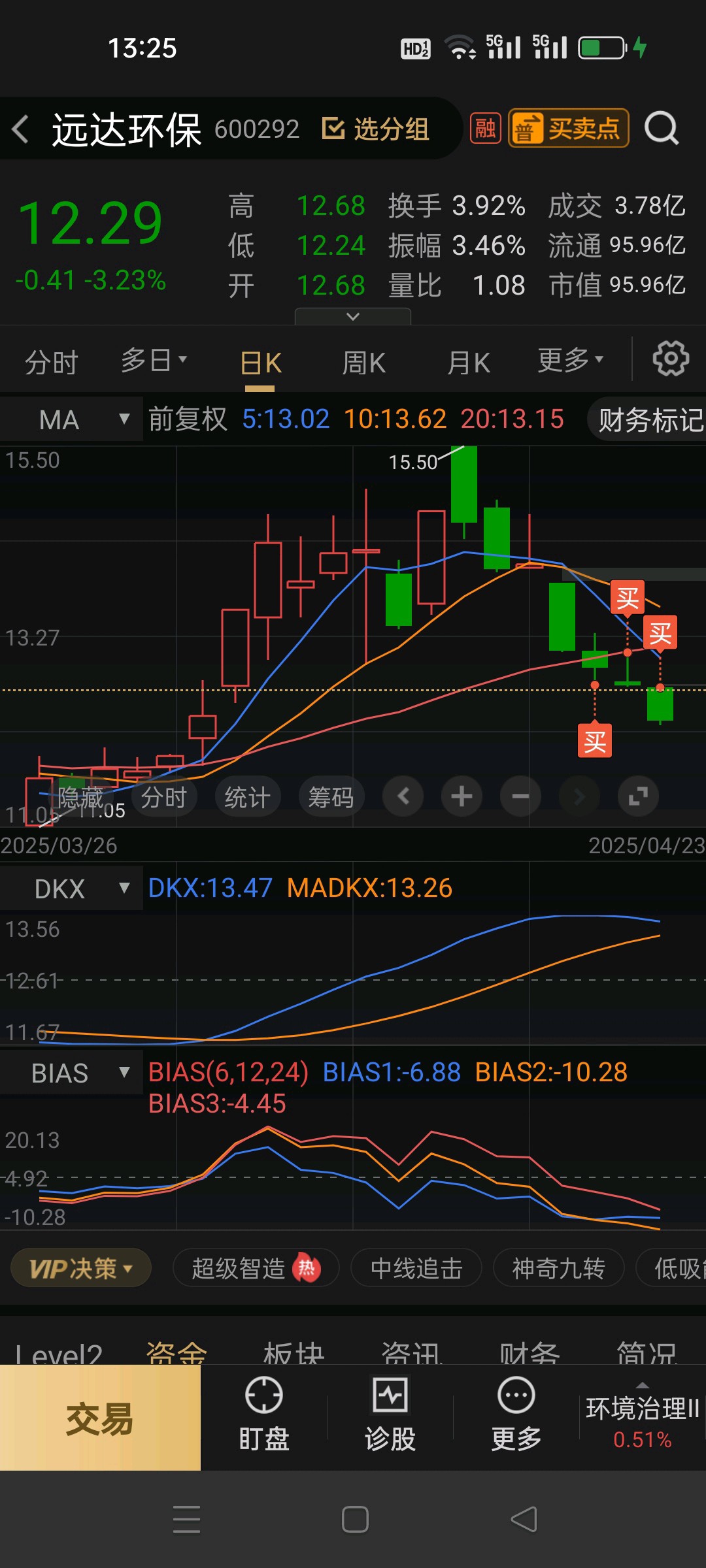Tap the DKX:13.47 reading
This screenshot has width=706, height=1568.
click(210, 888)
